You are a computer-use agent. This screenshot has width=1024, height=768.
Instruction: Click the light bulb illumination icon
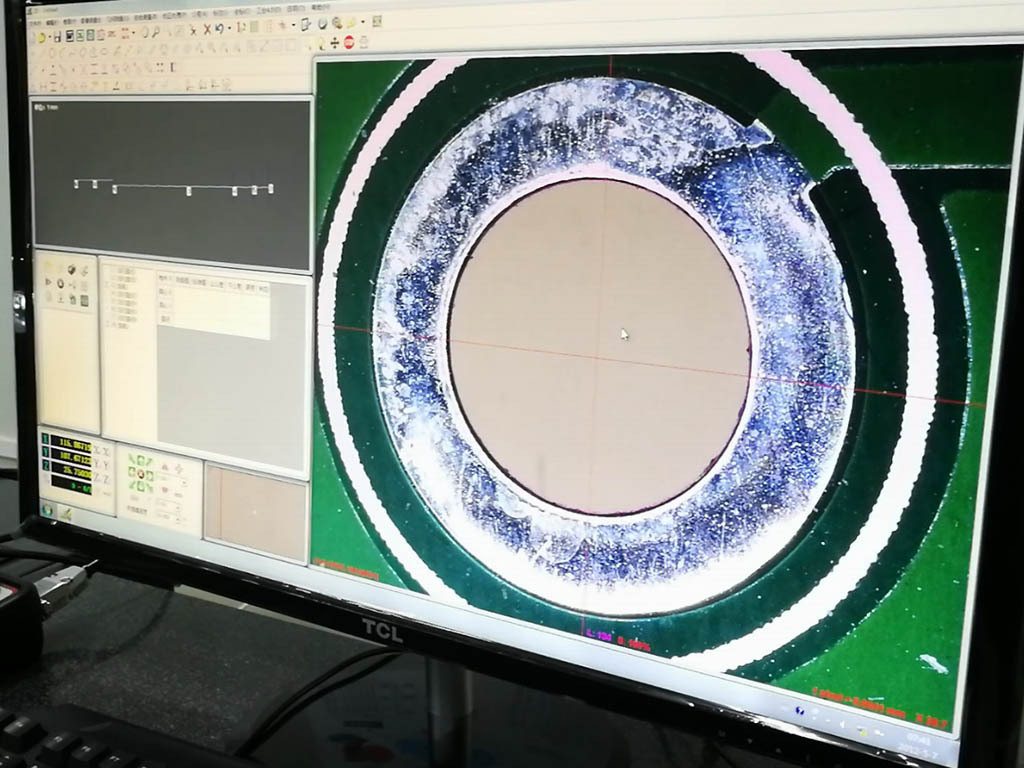321,43
